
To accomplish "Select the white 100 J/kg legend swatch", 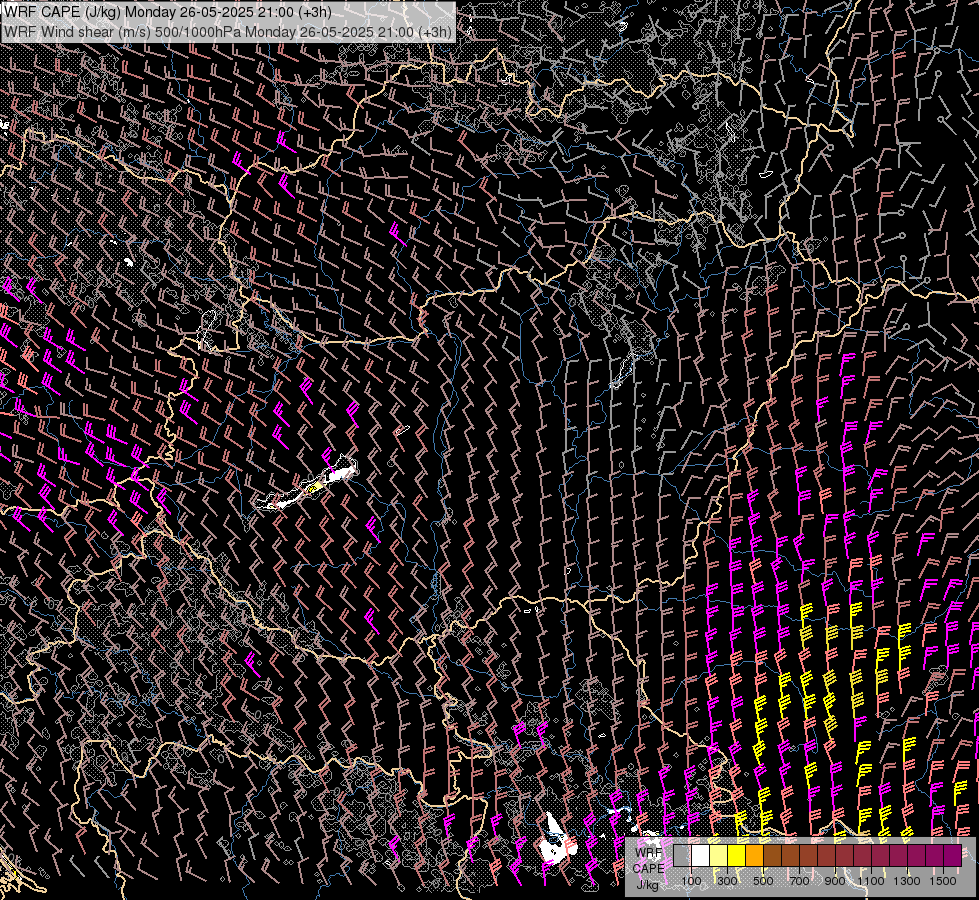I will tap(701, 855).
